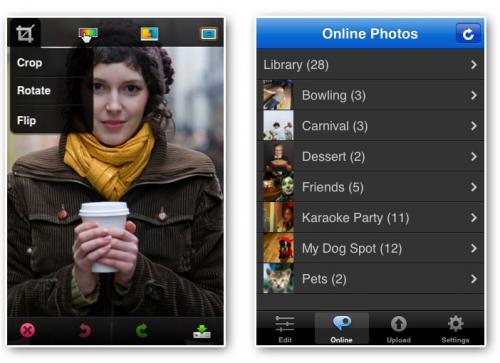Viewport: 500px width, 363px height.
Task: Select the "Bowling (3)" label
Action: click(334, 96)
